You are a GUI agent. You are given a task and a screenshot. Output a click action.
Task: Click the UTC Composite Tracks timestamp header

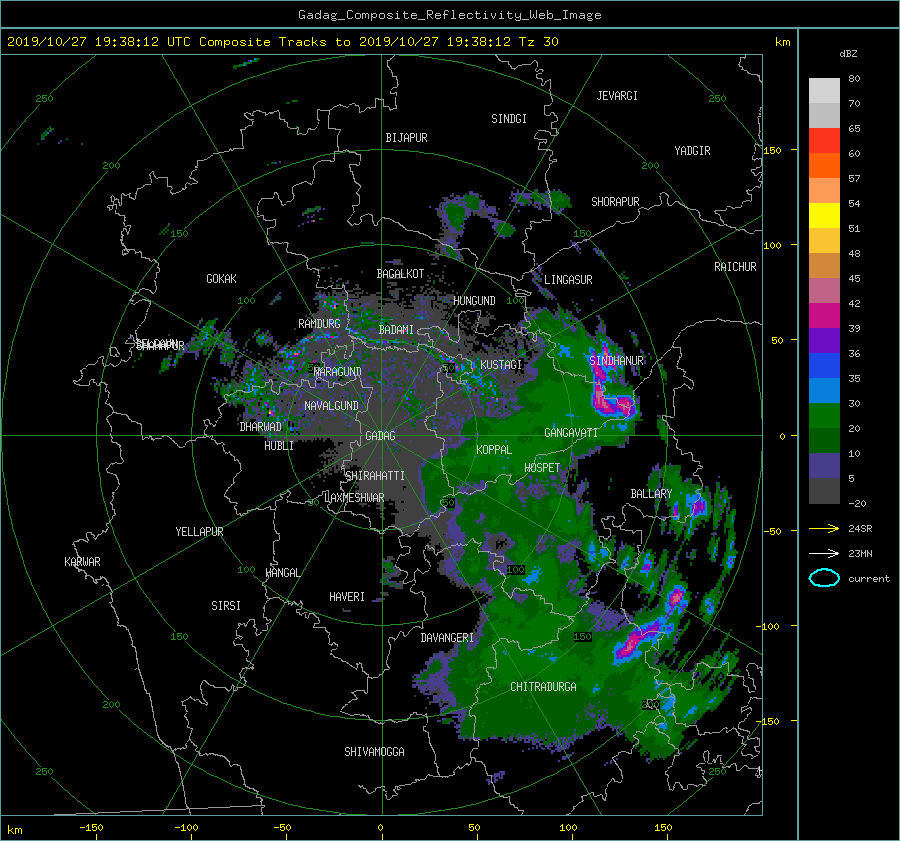click(282, 42)
